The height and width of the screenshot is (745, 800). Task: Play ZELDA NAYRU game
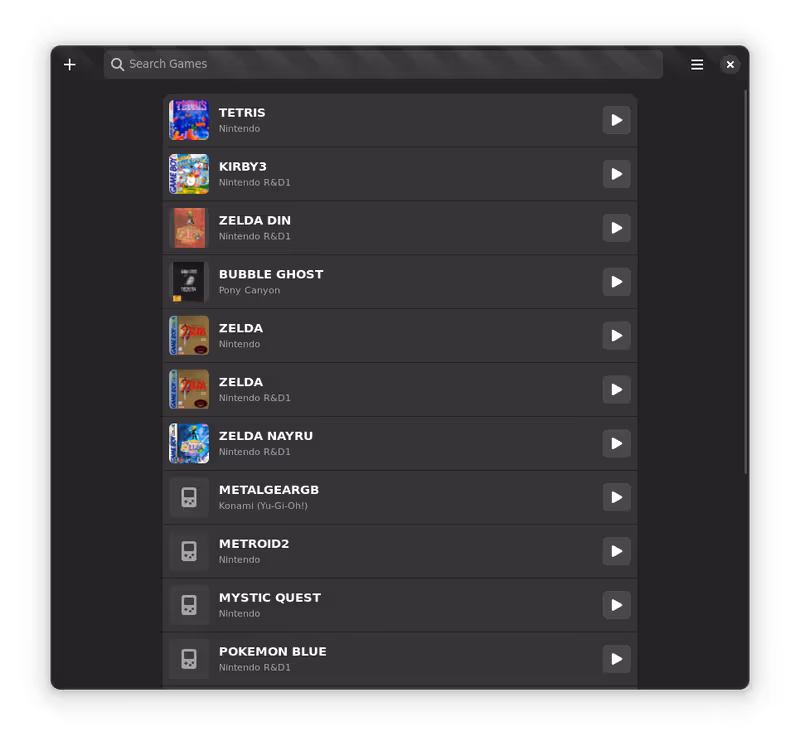coord(616,444)
